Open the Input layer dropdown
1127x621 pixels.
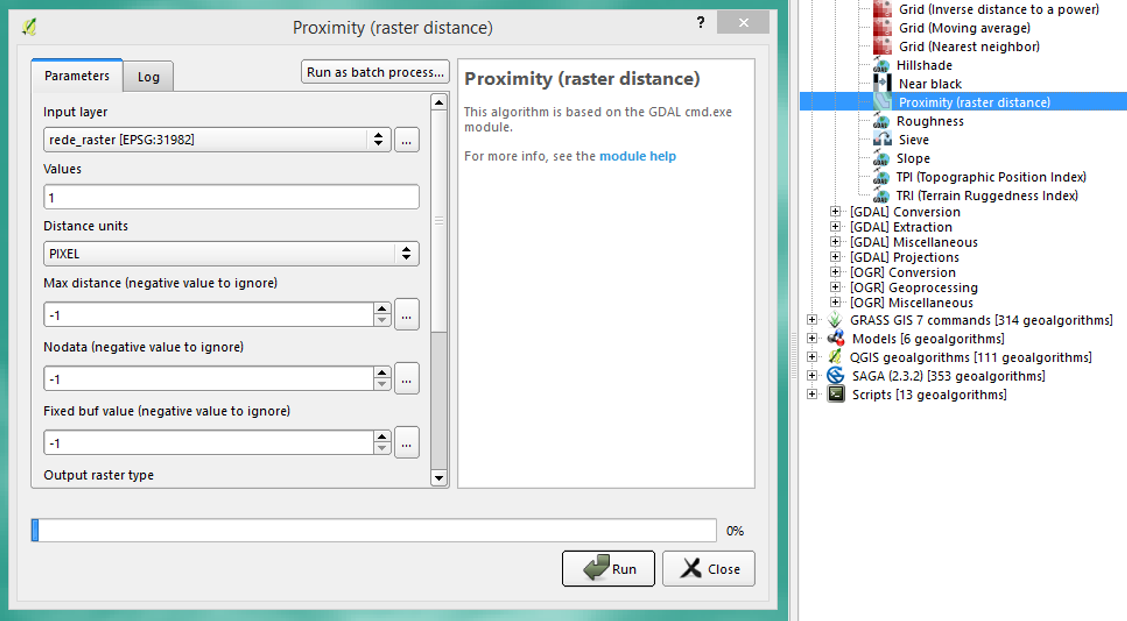click(378, 140)
